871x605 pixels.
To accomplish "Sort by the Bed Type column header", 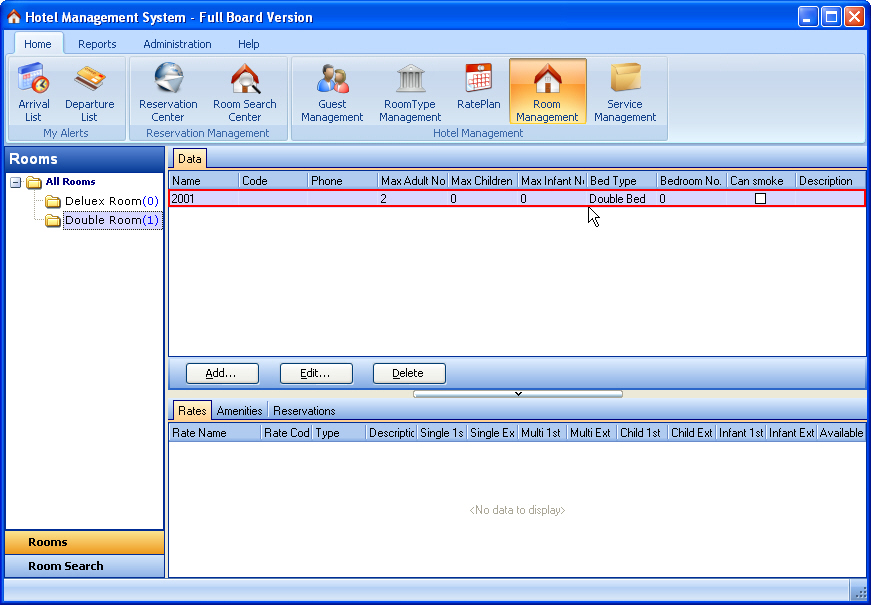I will (x=620, y=181).
